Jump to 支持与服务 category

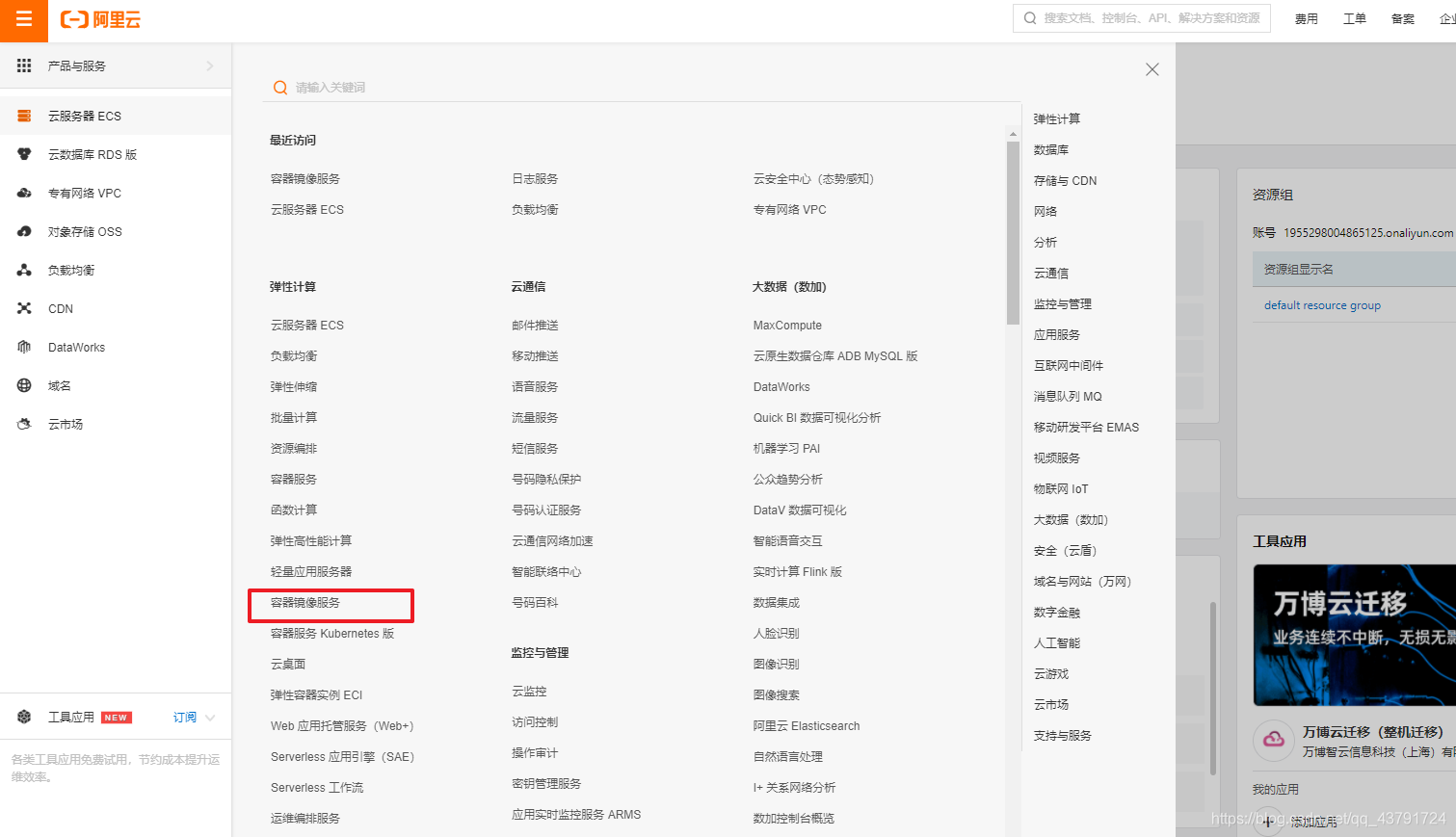point(1063,736)
